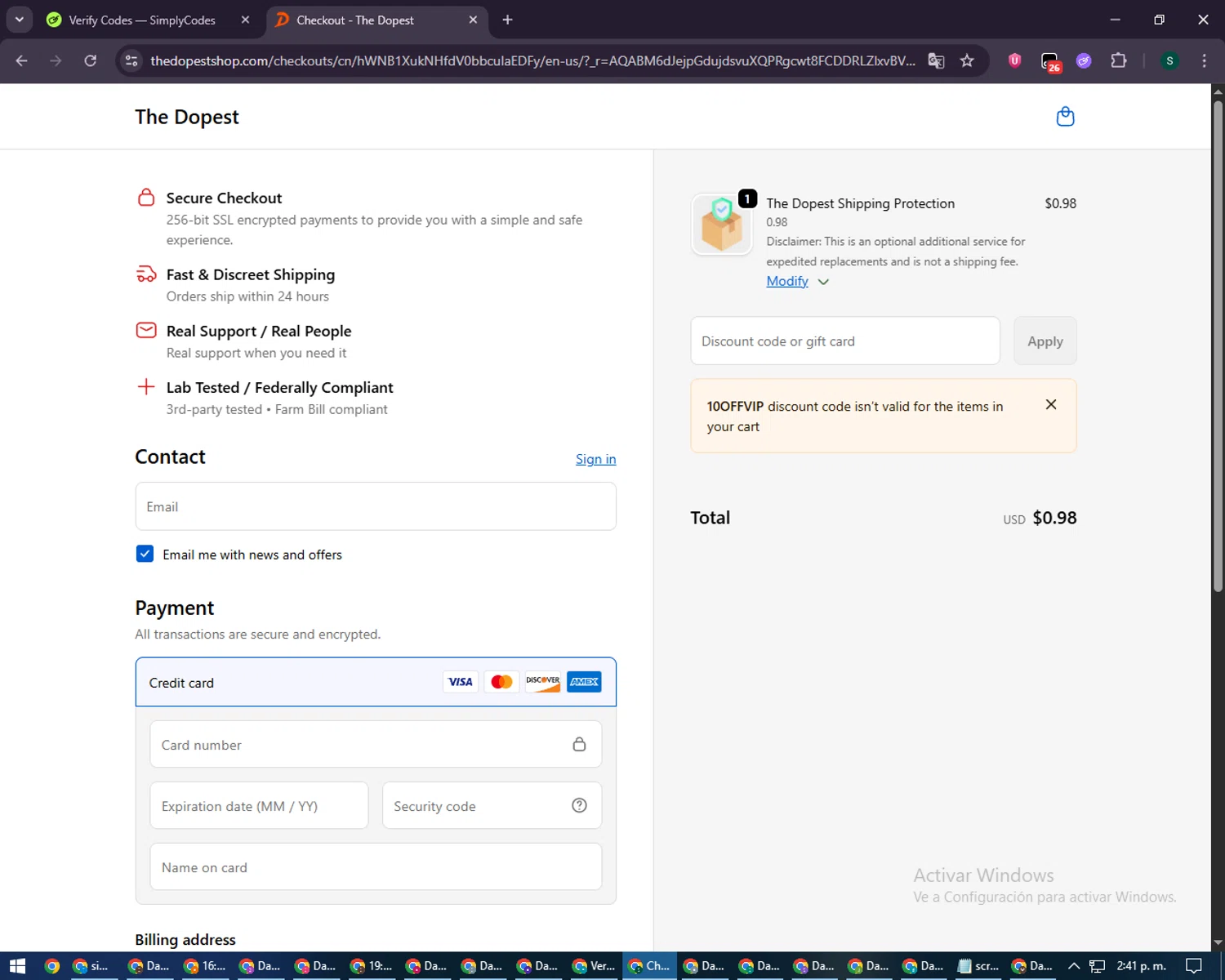Image resolution: width=1225 pixels, height=980 pixels.
Task: View site information icon in address bar
Action: point(131,60)
